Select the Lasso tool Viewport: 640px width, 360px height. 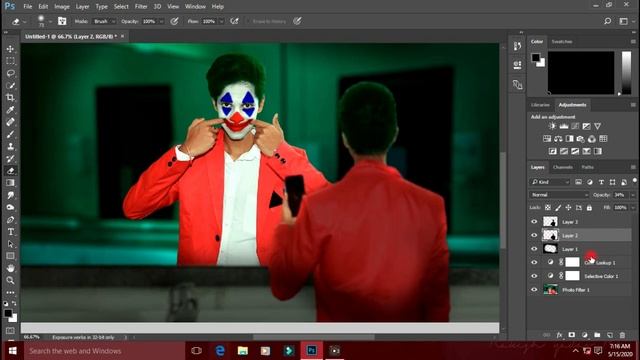click(11, 73)
